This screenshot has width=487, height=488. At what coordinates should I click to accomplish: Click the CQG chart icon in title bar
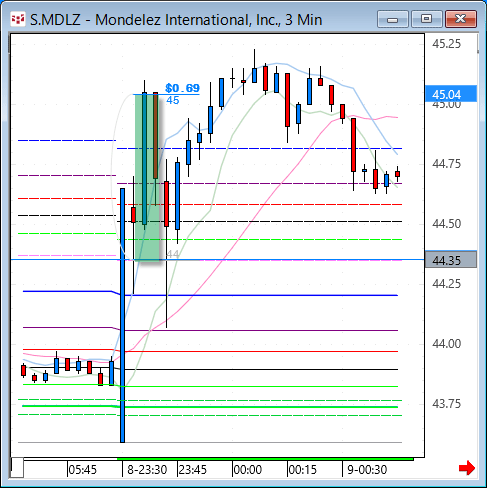(18, 19)
